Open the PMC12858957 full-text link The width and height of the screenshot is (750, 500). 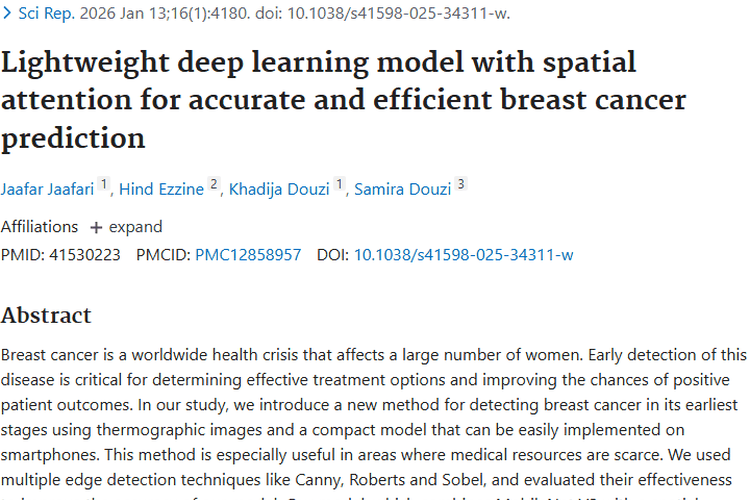(x=247, y=255)
